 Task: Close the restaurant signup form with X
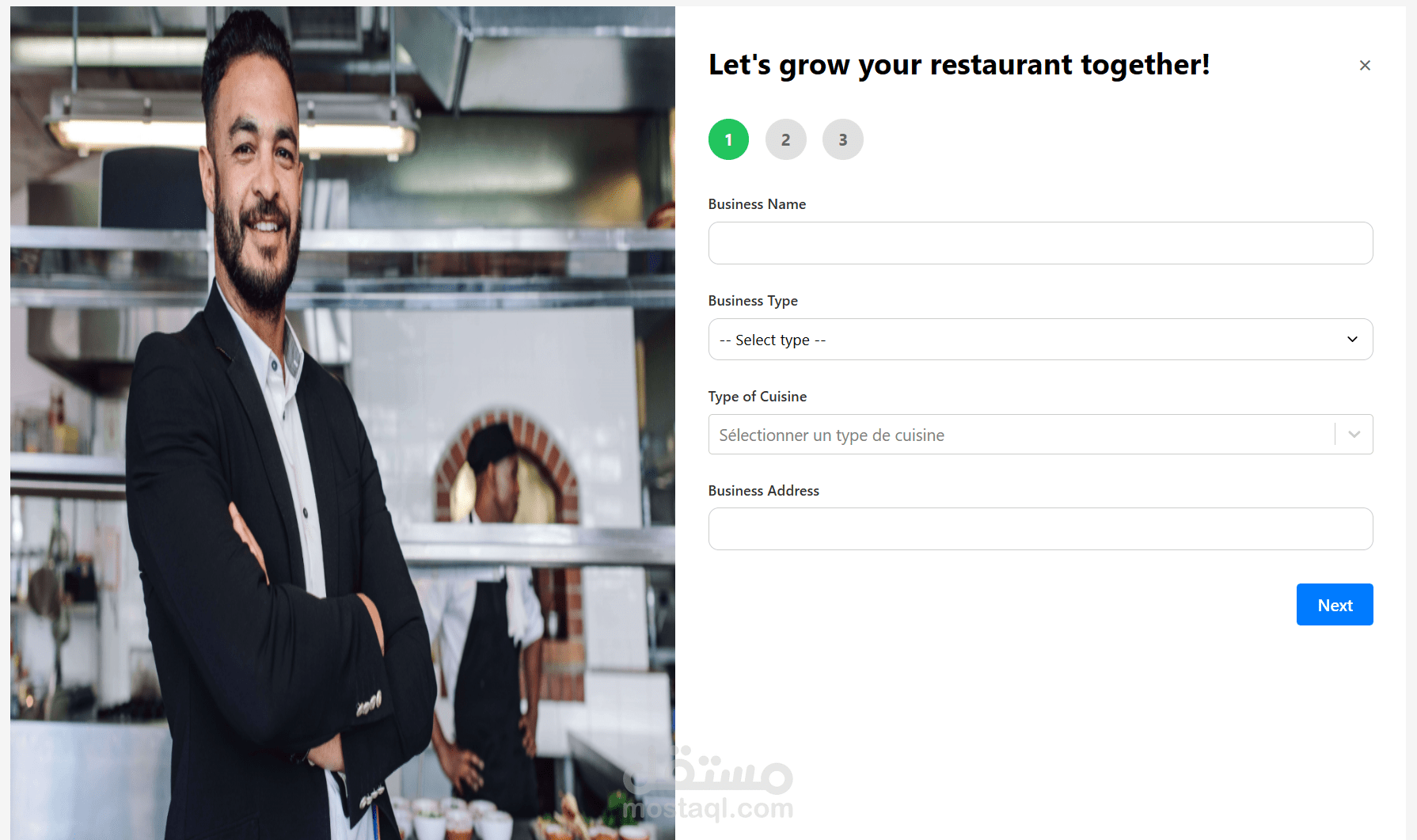pyautogui.click(x=1365, y=65)
